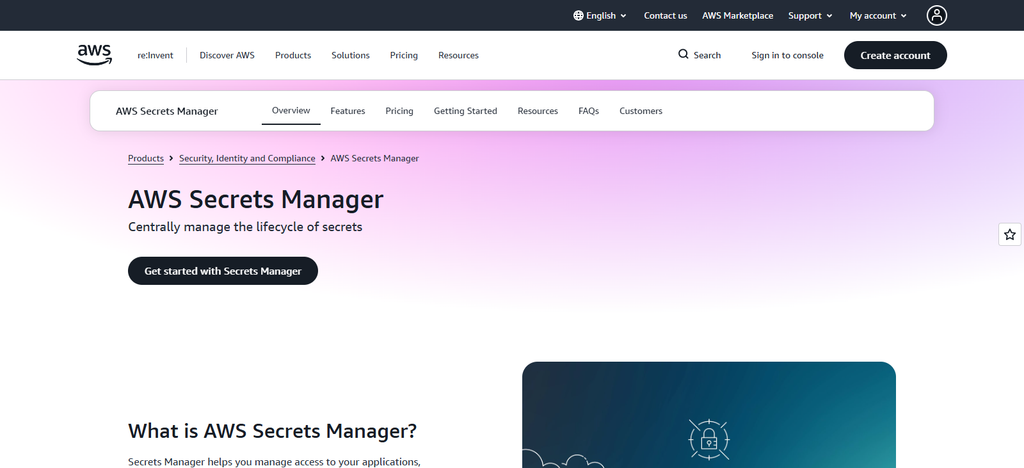The width and height of the screenshot is (1024, 468).
Task: Click the AWS Secrets Manager page heading
Action: [x=255, y=200]
